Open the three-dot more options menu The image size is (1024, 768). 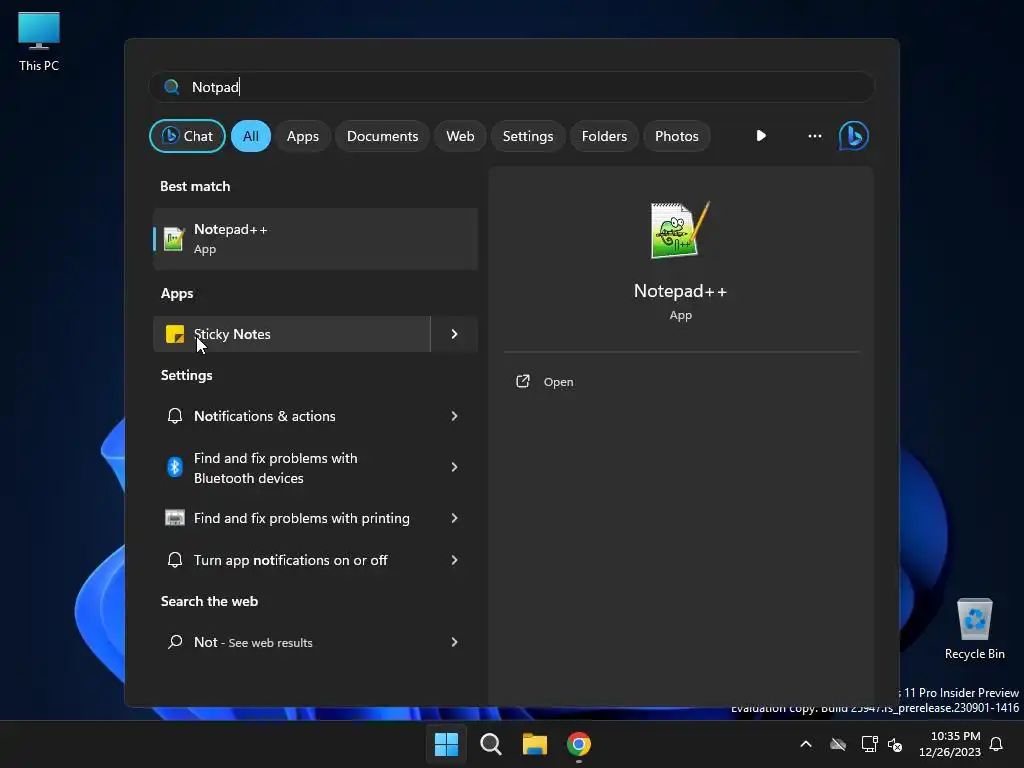[x=814, y=136]
